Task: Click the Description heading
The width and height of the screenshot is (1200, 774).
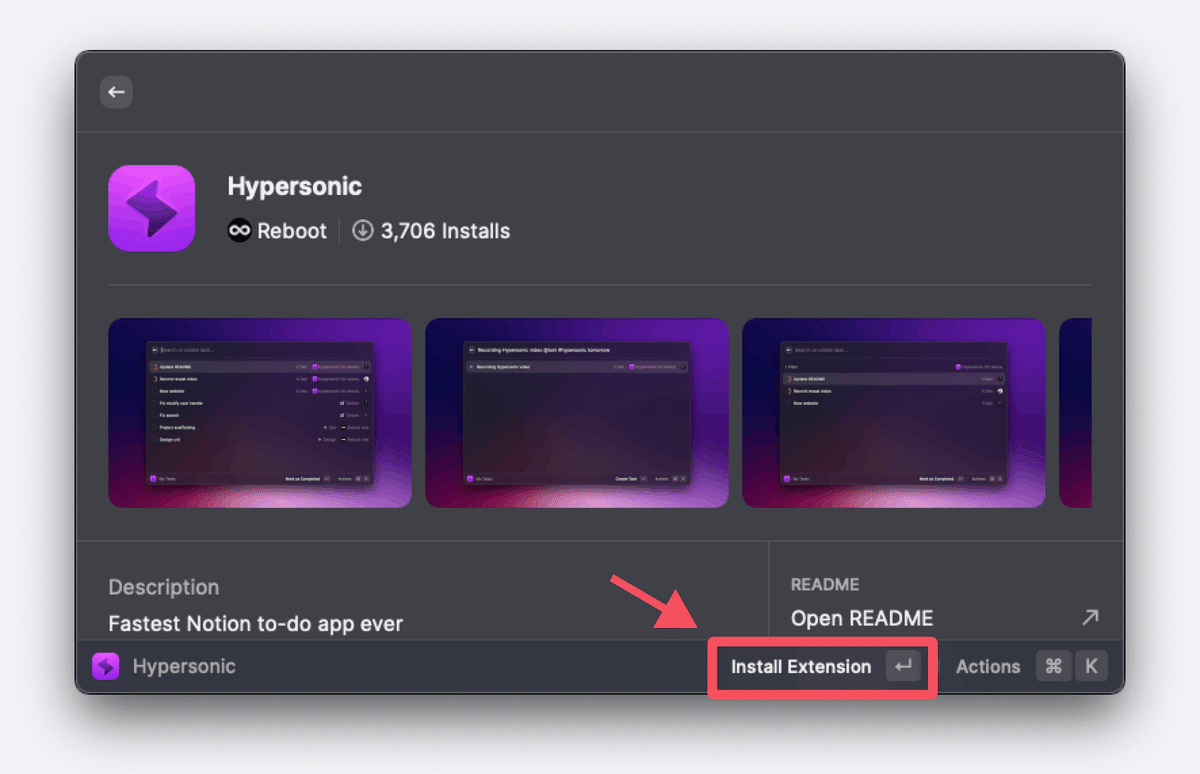Action: 164,587
